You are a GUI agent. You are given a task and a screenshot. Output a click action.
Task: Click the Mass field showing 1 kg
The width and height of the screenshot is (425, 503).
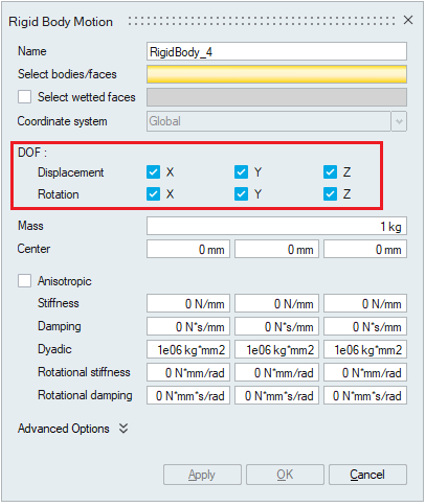tap(276, 226)
